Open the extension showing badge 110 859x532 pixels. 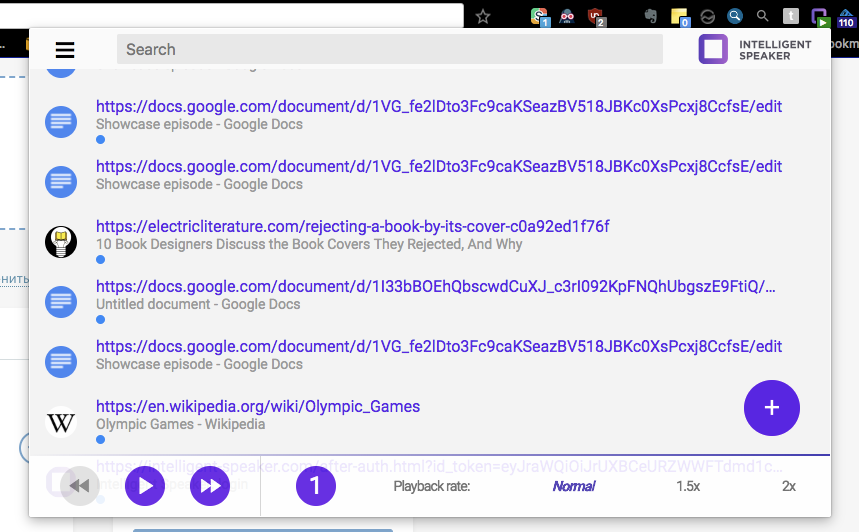click(846, 17)
